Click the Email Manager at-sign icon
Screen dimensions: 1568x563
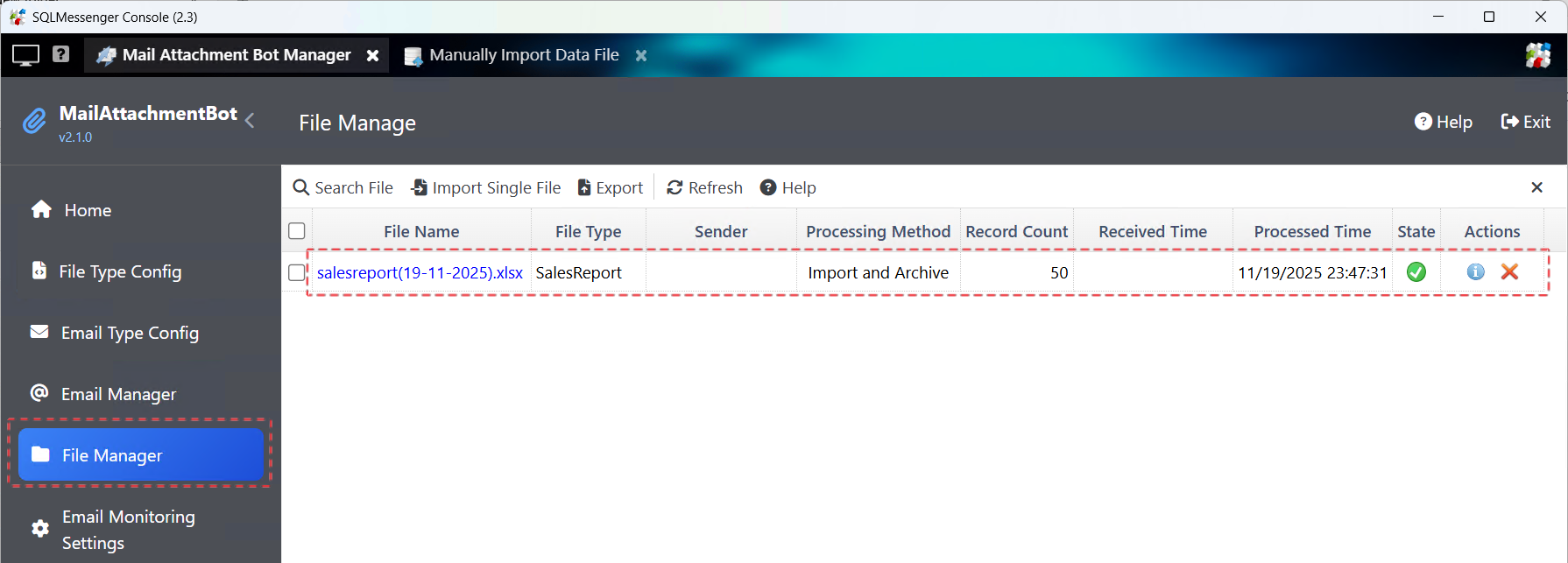[x=39, y=392]
